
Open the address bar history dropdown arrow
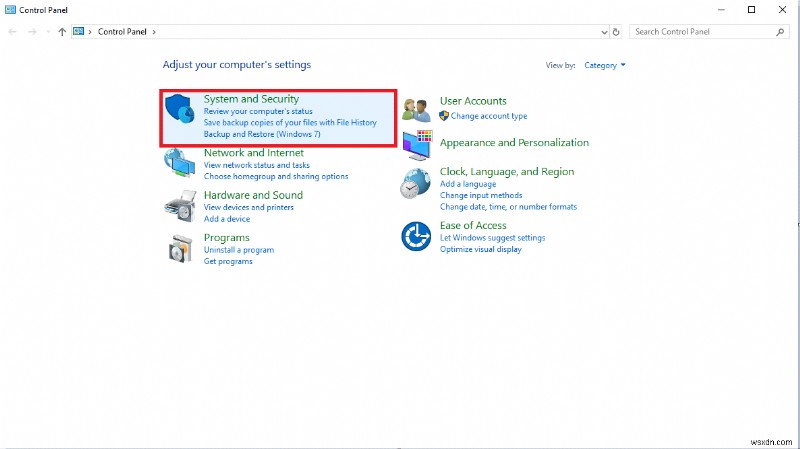point(603,31)
